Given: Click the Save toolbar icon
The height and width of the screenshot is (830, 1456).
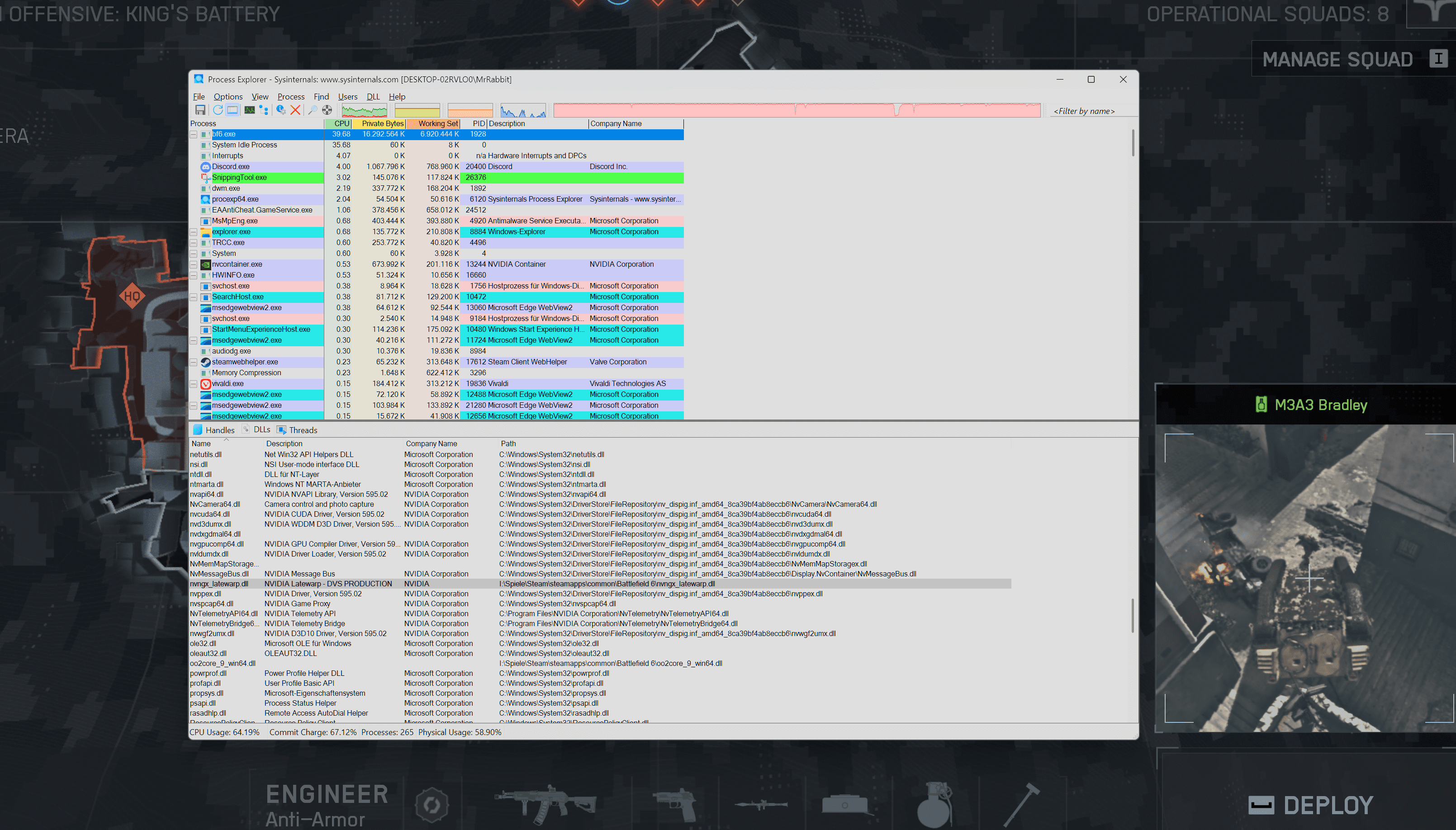Looking at the screenshot, I should click(200, 110).
